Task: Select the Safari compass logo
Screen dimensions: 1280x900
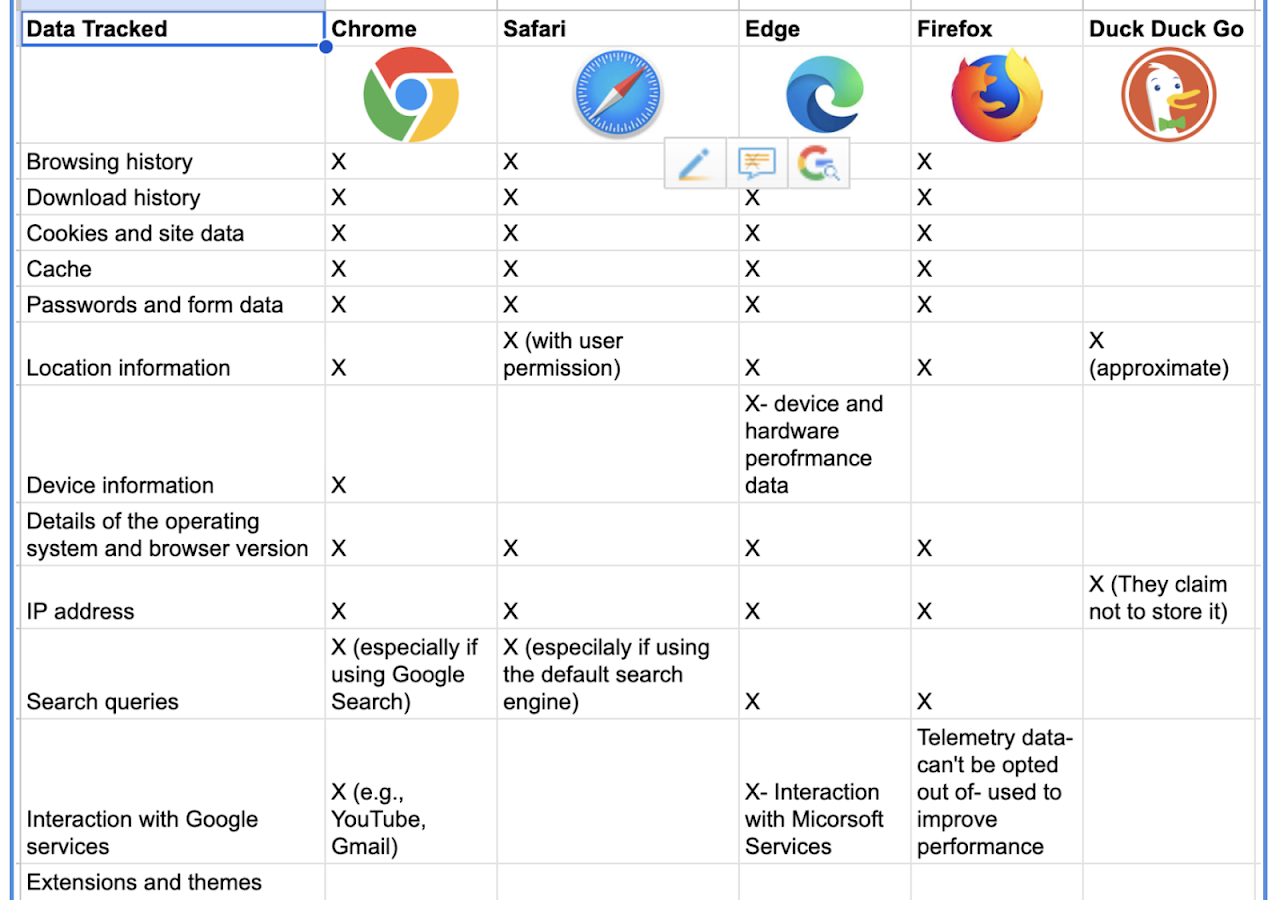Action: tap(617, 95)
